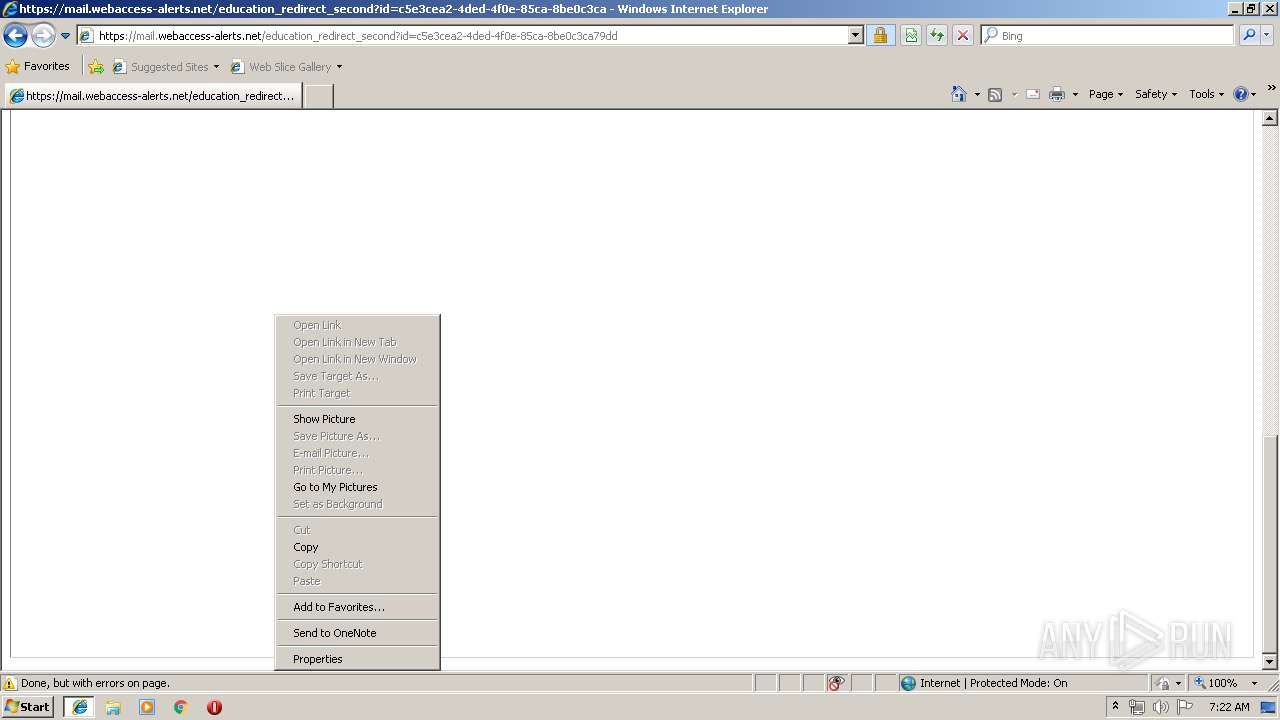
Task: Click the Home toolbar icon
Action: [x=959, y=94]
